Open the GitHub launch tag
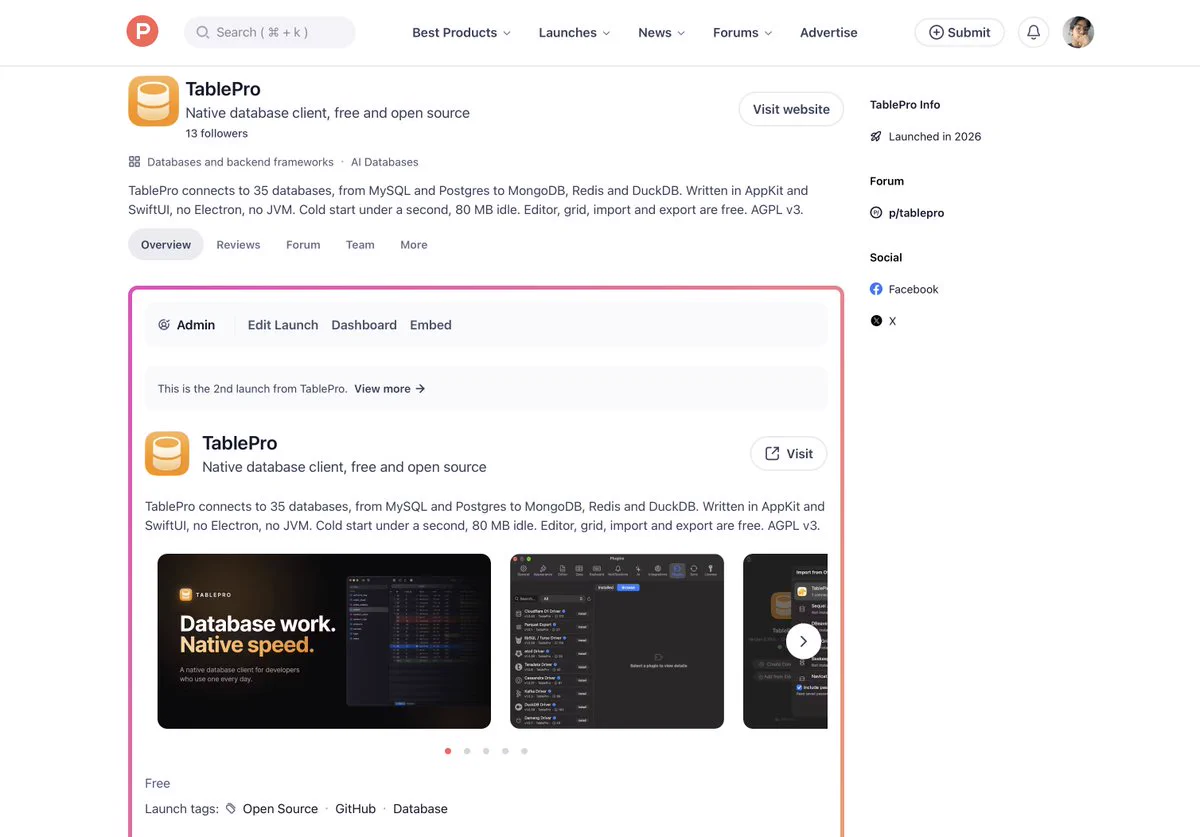 [355, 809]
